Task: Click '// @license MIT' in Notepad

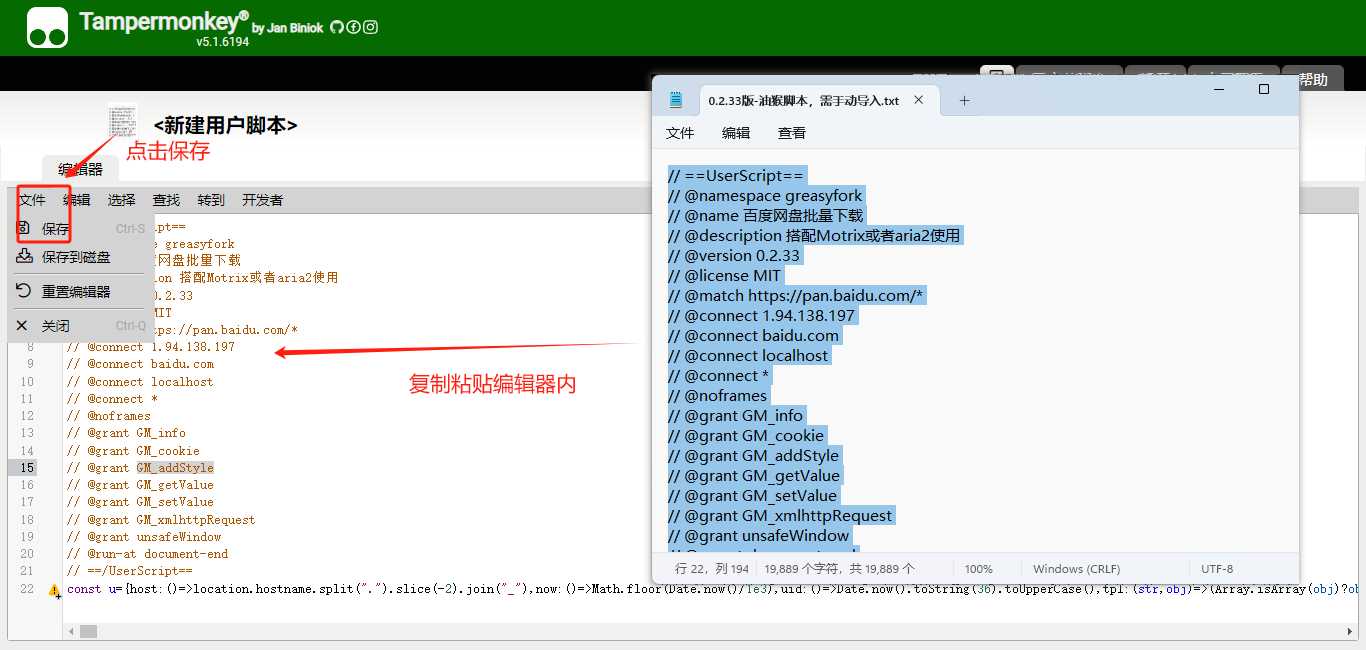Action: tap(725, 276)
